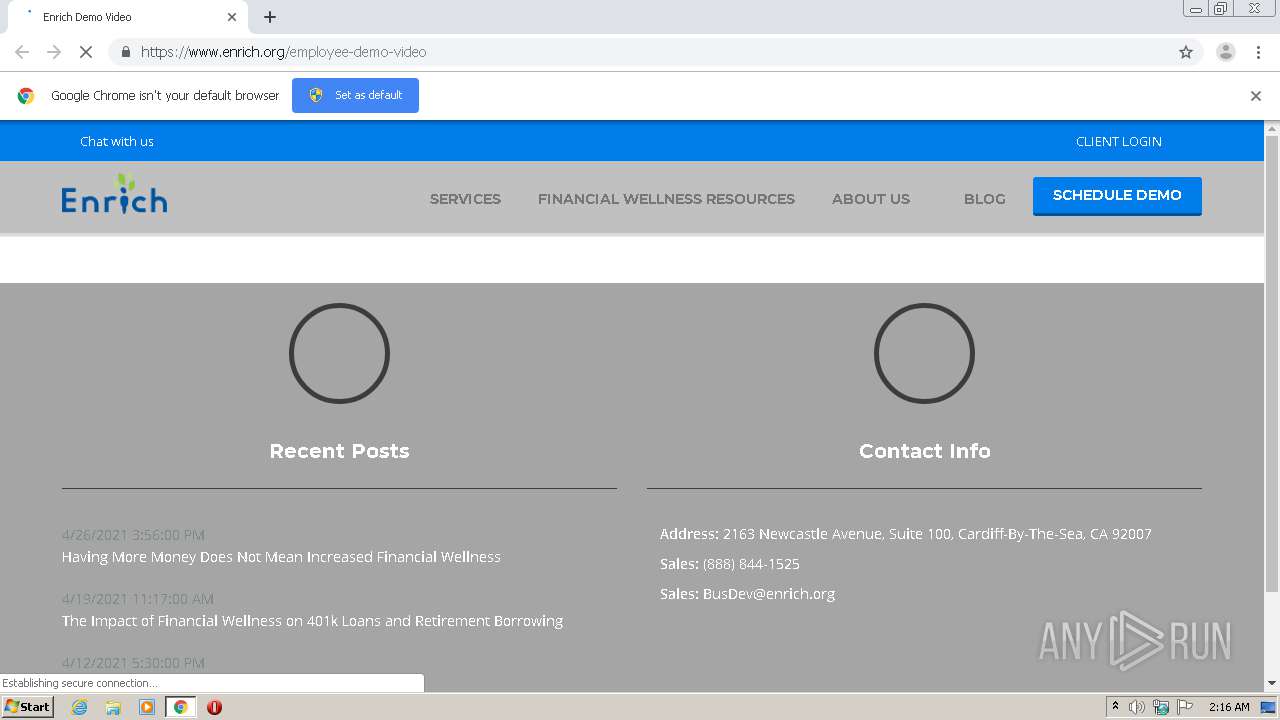Click the red antivirus taskbar icon
This screenshot has height=720, width=1280.
coord(214,707)
